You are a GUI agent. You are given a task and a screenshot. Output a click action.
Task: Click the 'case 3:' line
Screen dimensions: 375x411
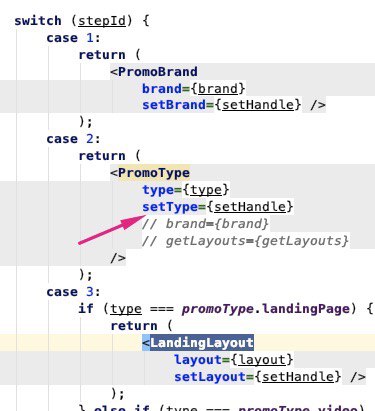point(73,292)
